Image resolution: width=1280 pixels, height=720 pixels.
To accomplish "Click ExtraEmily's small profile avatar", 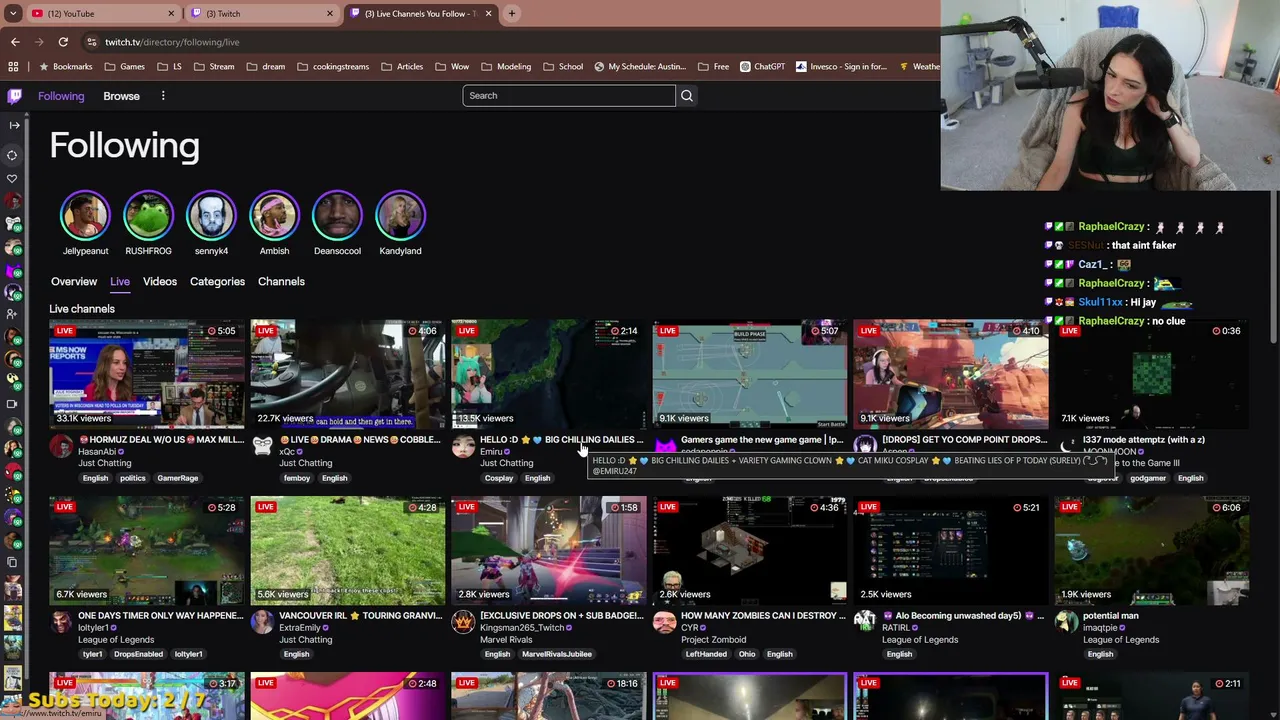I will (x=262, y=623).
